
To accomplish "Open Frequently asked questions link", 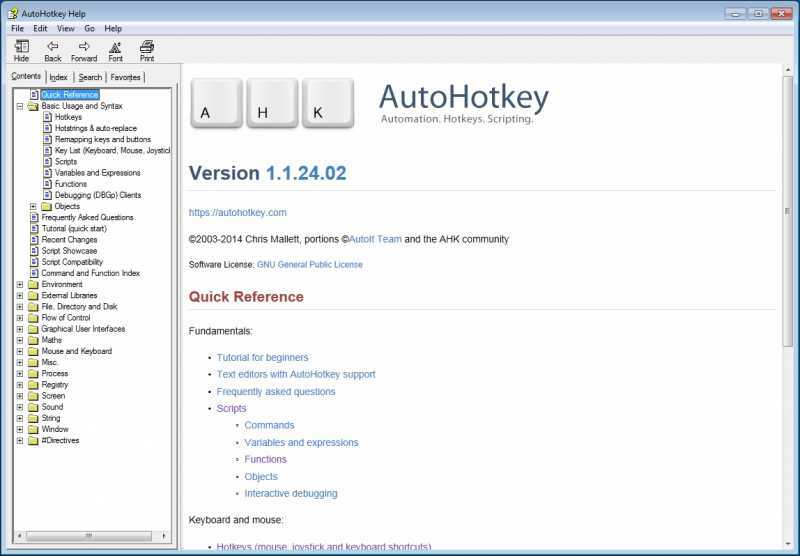I will tap(276, 392).
